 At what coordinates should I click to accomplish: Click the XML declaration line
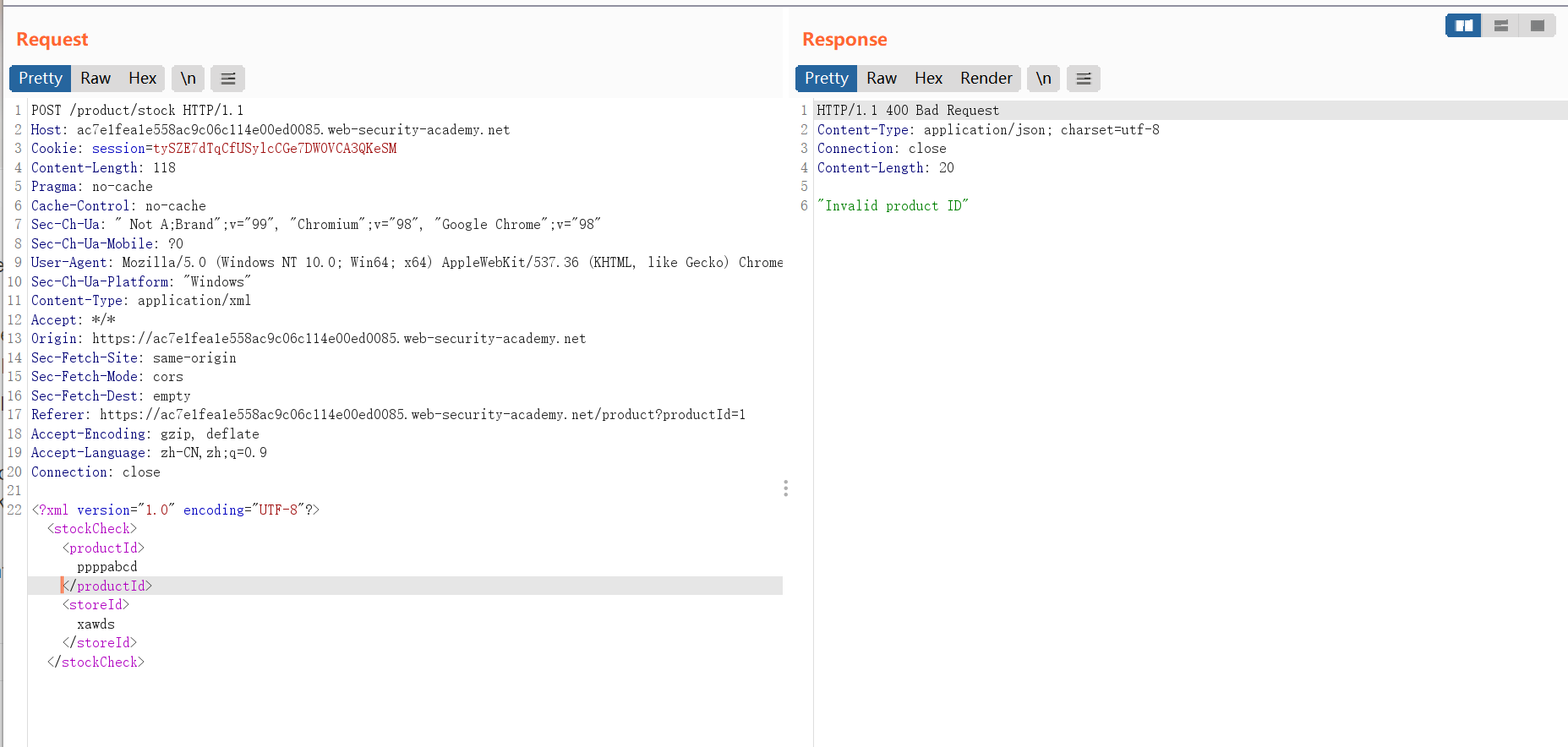[176, 510]
